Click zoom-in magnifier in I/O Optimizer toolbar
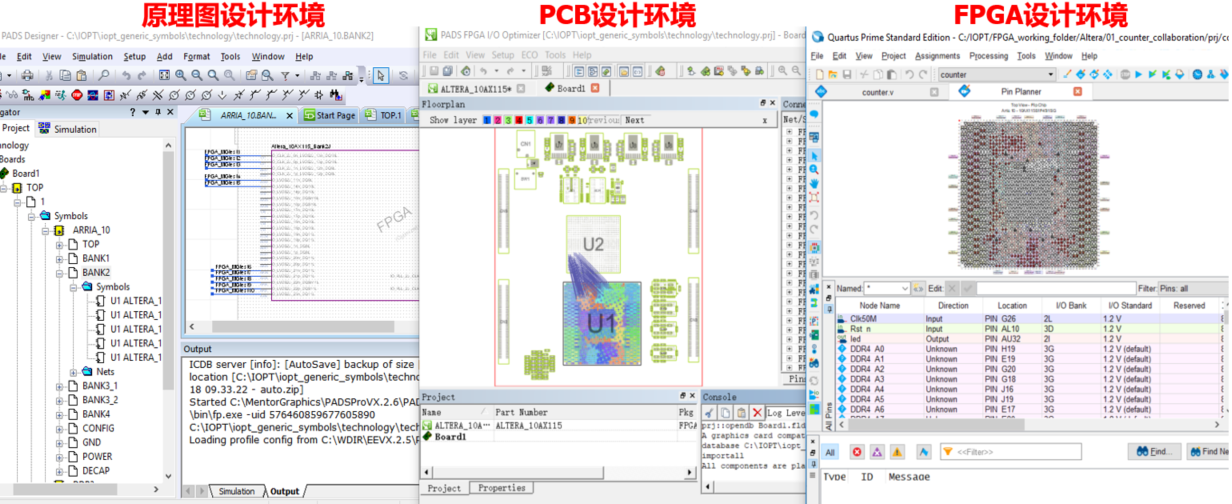The height and width of the screenshot is (504, 1232). point(783,71)
